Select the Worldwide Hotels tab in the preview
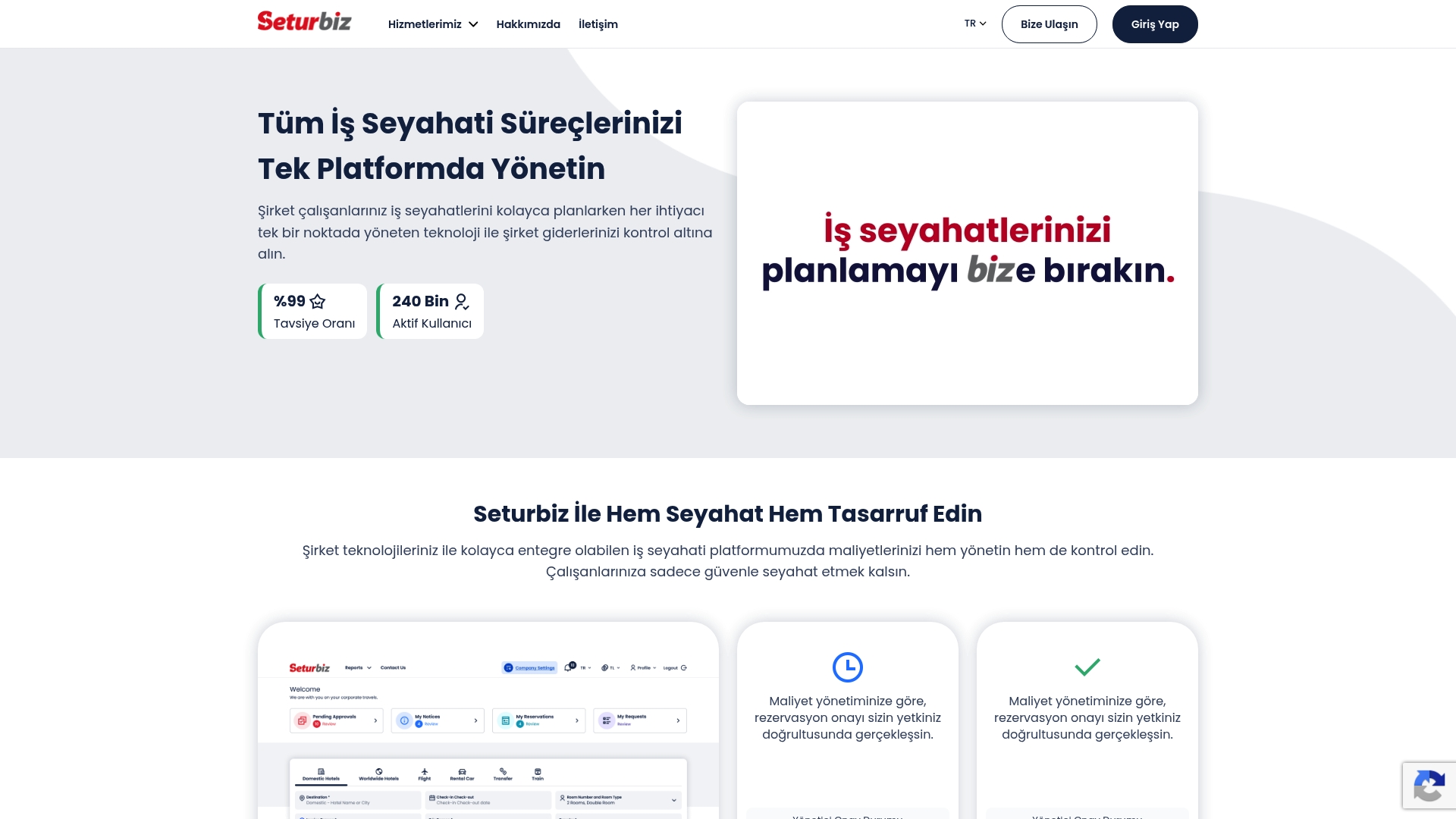Screen dimensions: 1456x819 click(x=378, y=774)
